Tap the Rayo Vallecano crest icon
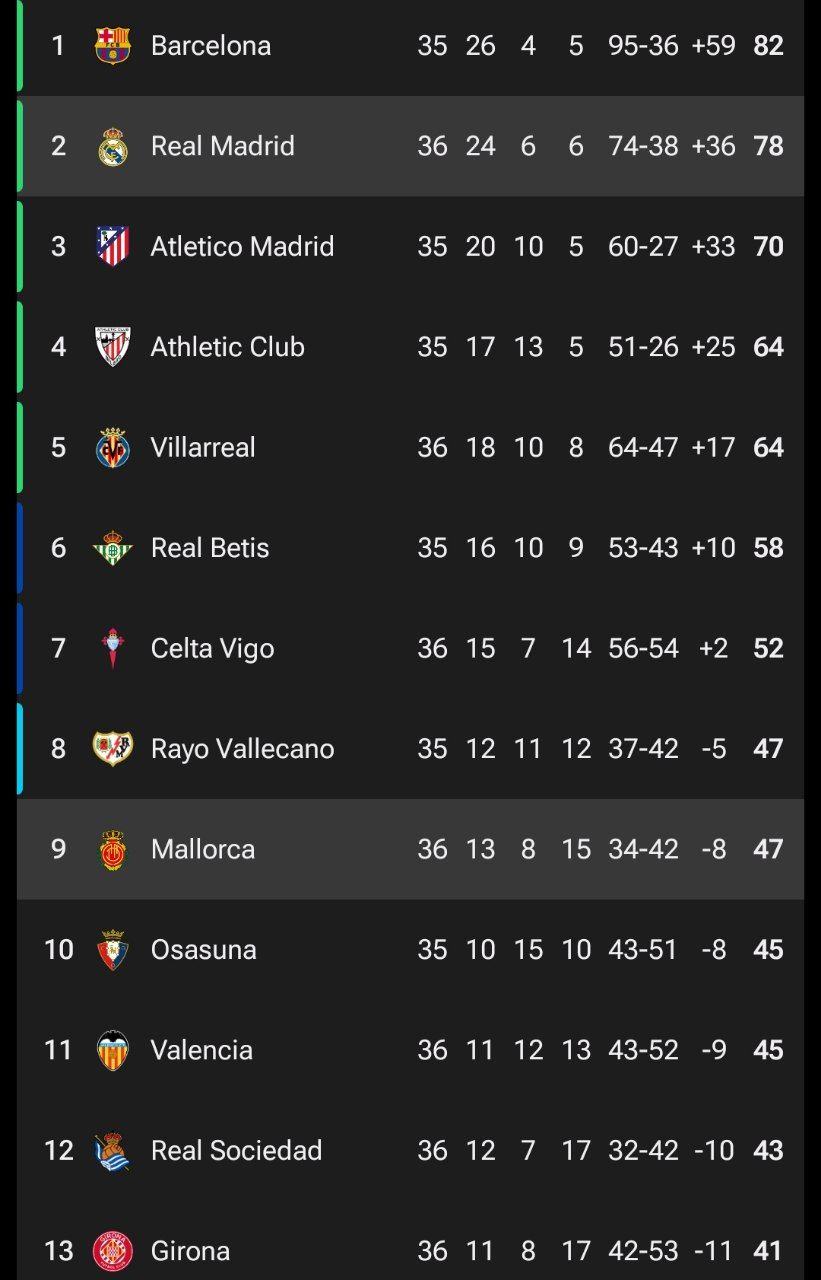This screenshot has height=1280, width=821. pyautogui.click(x=112, y=749)
